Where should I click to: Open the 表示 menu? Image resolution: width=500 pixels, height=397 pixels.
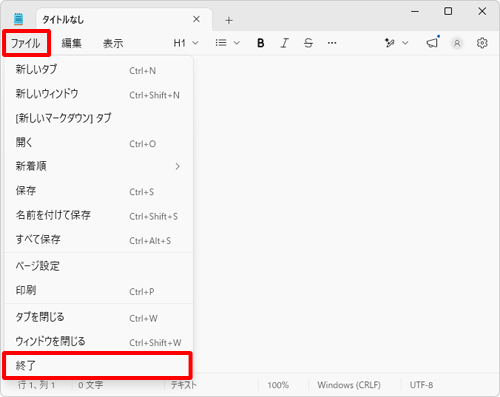coord(113,43)
